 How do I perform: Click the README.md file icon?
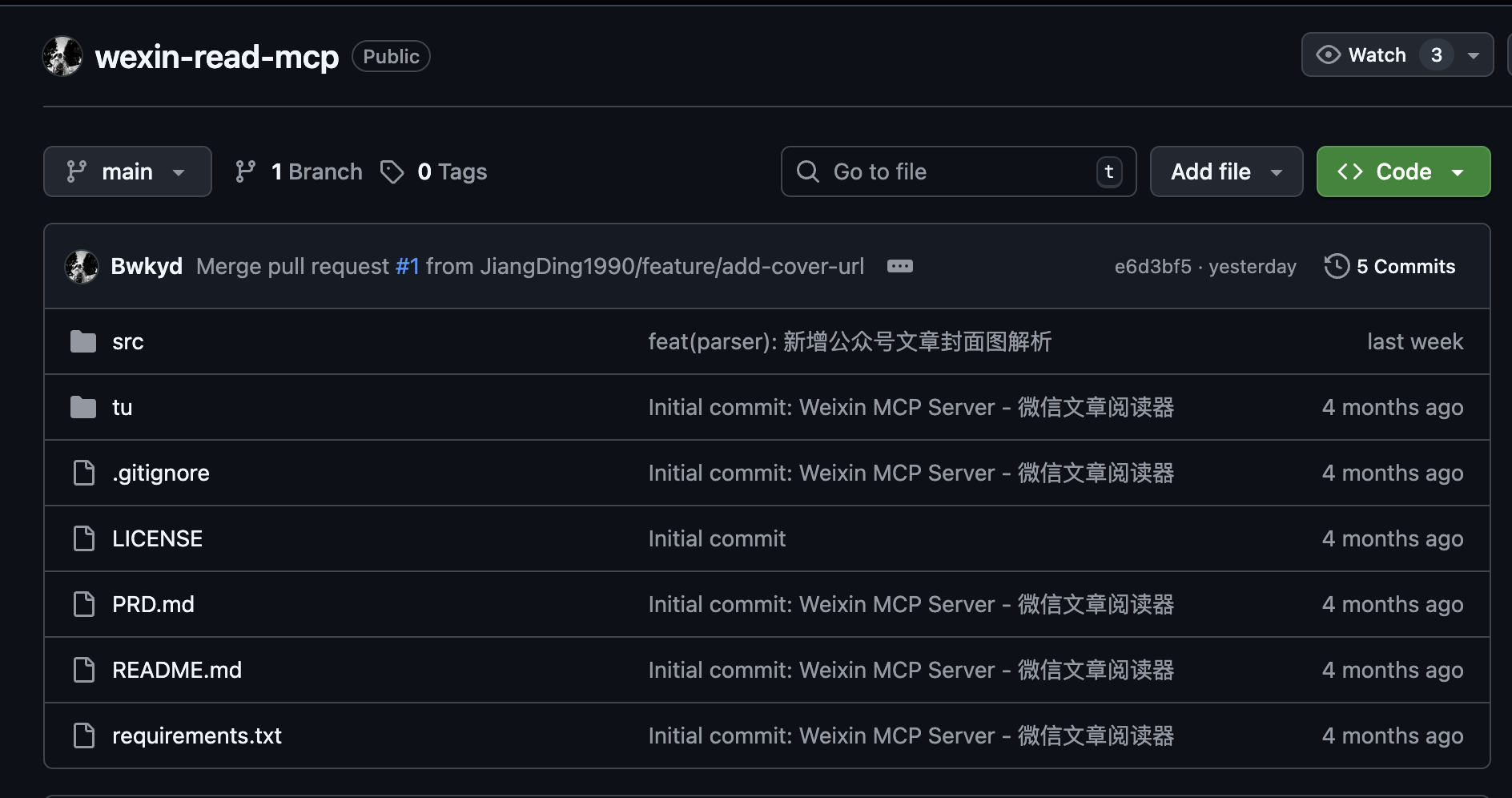[84, 671]
